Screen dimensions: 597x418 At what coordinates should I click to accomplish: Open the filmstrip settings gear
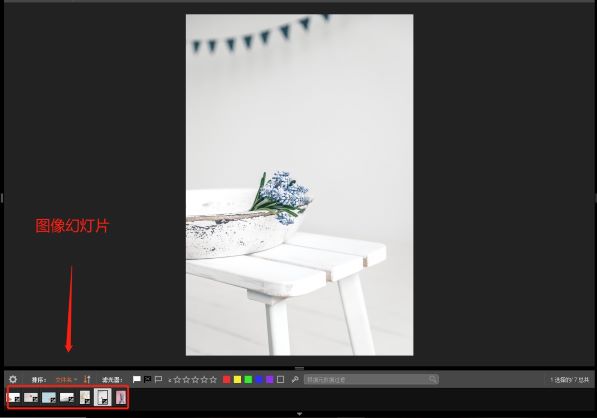(x=13, y=379)
